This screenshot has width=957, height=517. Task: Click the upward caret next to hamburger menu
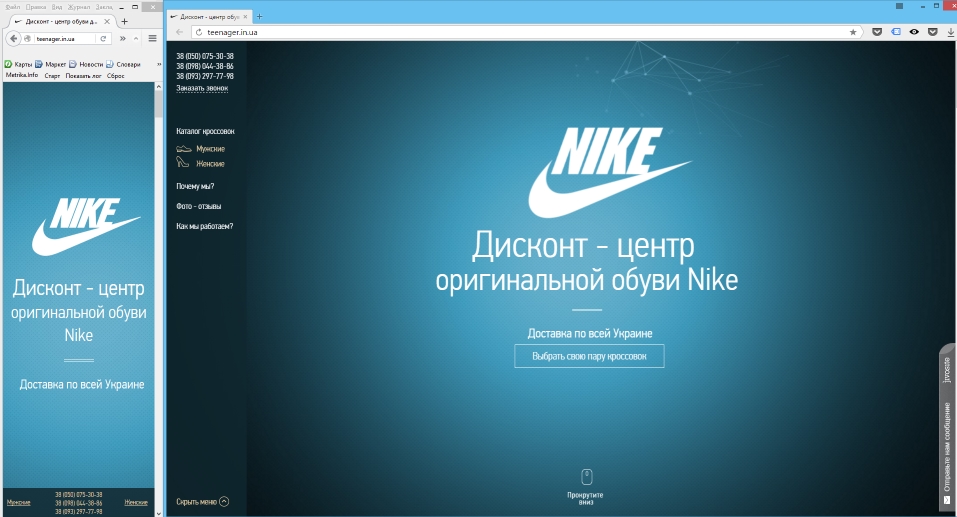pos(136,38)
